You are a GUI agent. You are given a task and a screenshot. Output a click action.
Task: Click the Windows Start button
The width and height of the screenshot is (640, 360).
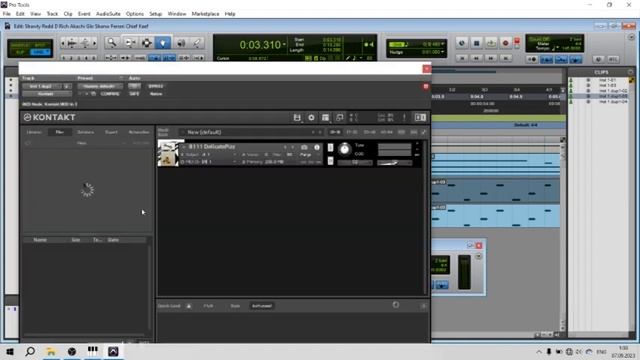click(x=10, y=351)
